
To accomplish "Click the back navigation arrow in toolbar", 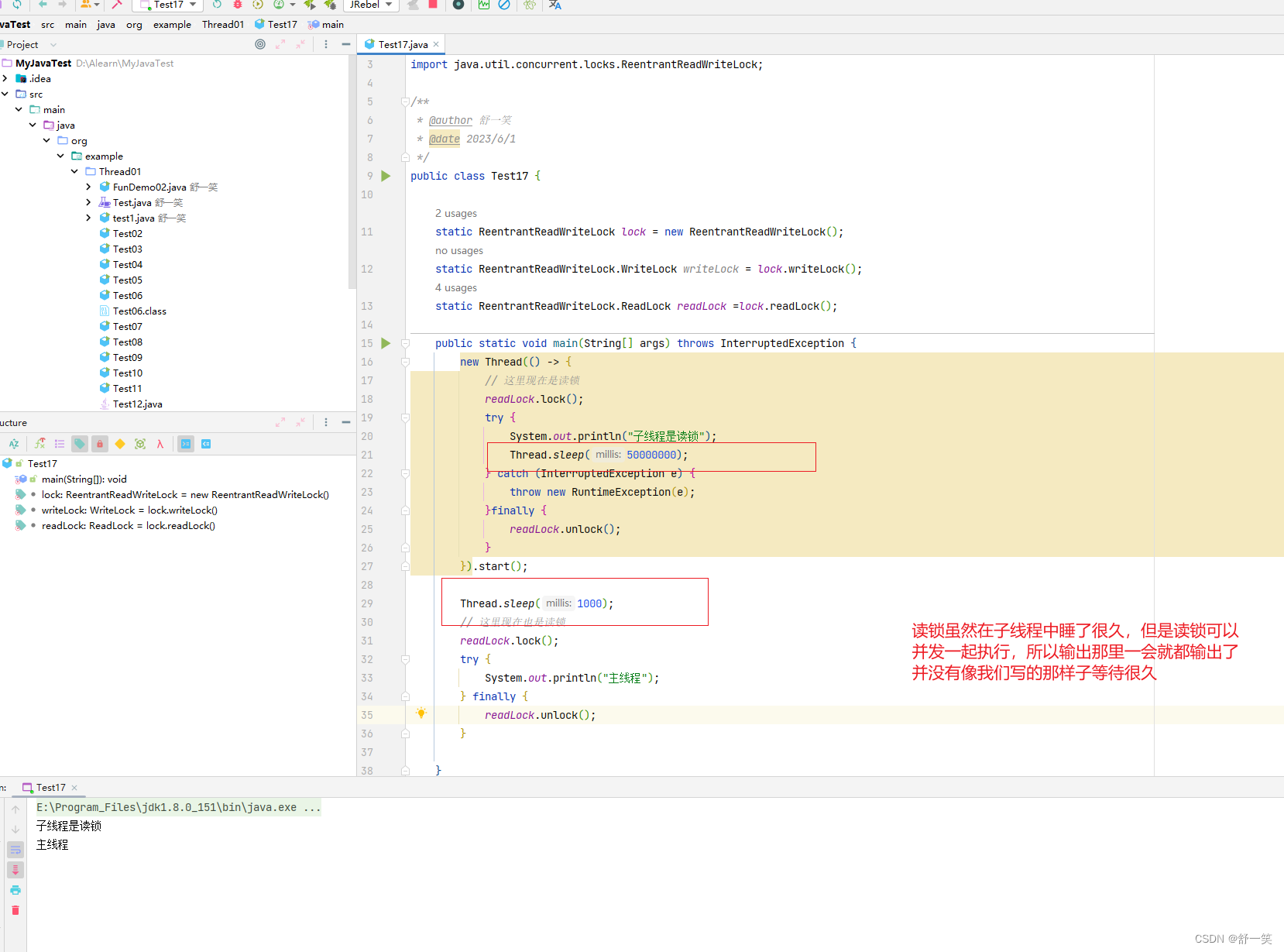I will coord(43,5).
